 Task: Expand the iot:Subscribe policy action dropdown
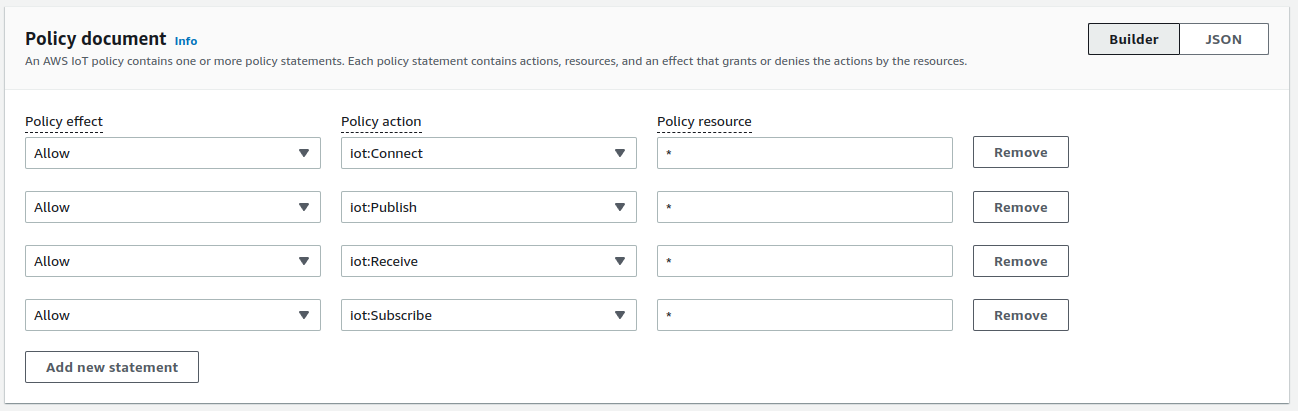pos(488,315)
